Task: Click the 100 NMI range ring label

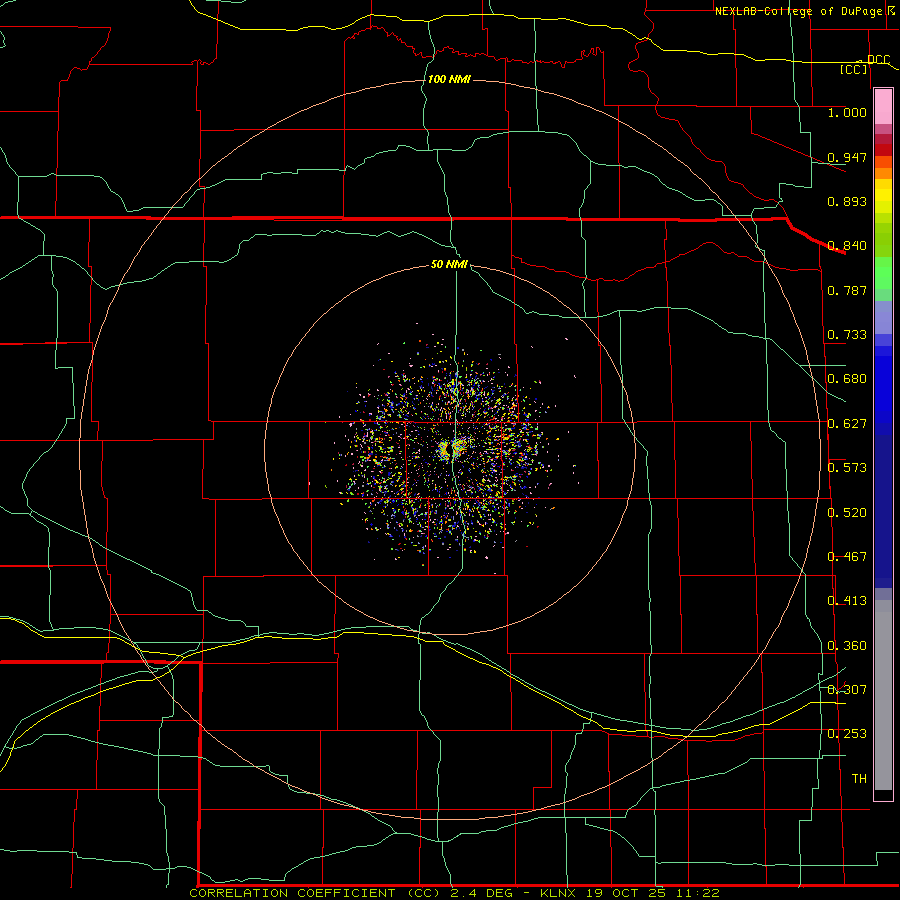Action: pyautogui.click(x=449, y=79)
